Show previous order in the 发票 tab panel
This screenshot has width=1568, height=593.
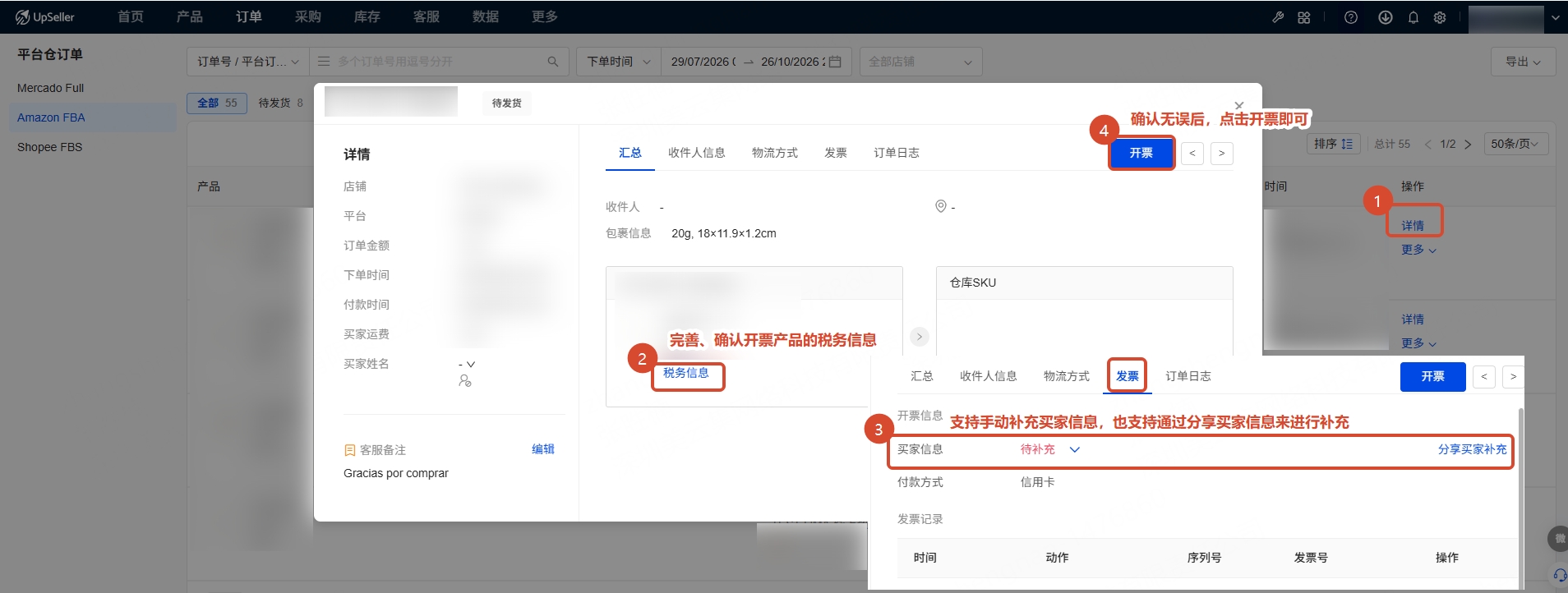point(1484,377)
